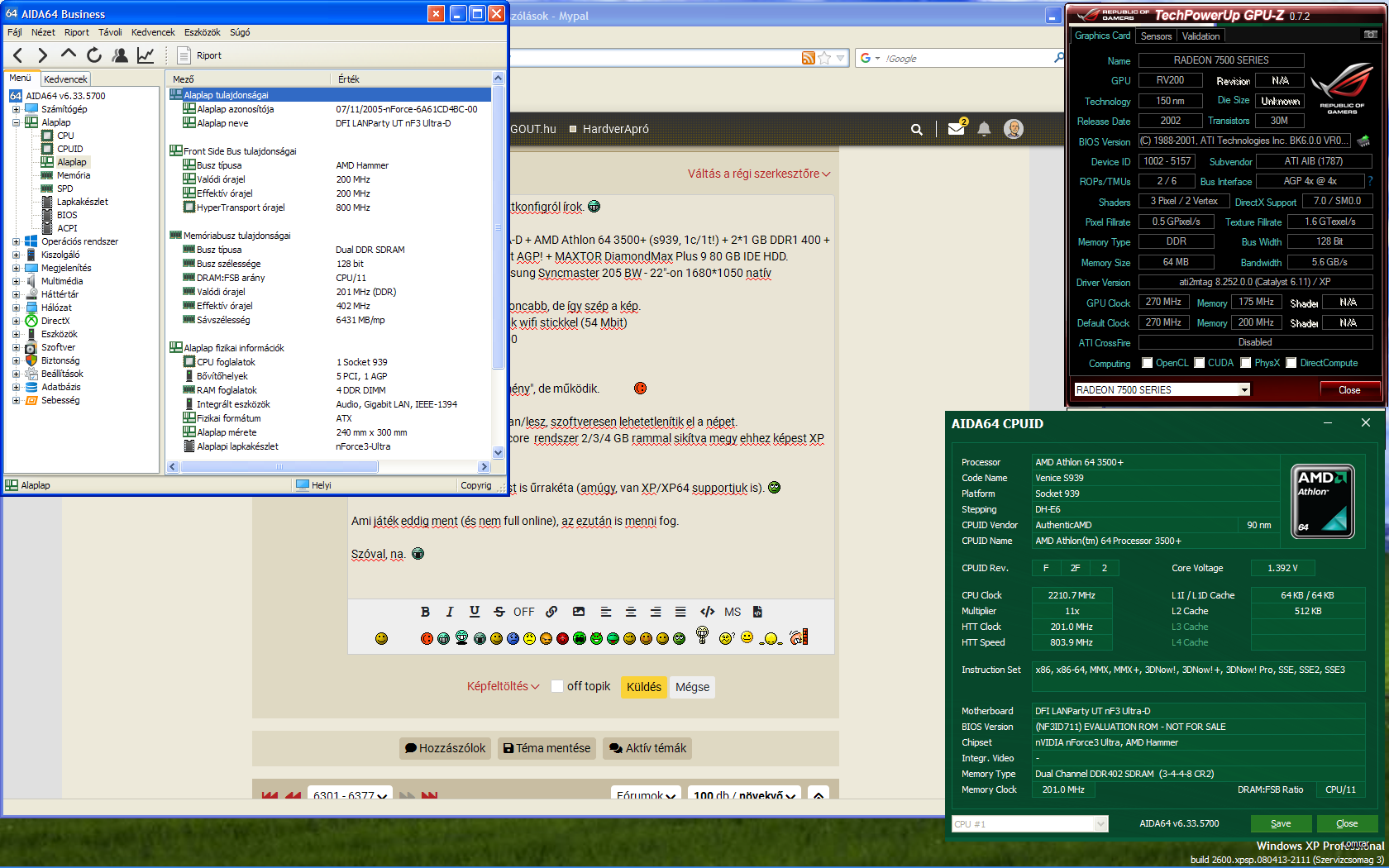Click the Italic formatting icon in editor
Screen dimensions: 1389x868
[x=450, y=612]
